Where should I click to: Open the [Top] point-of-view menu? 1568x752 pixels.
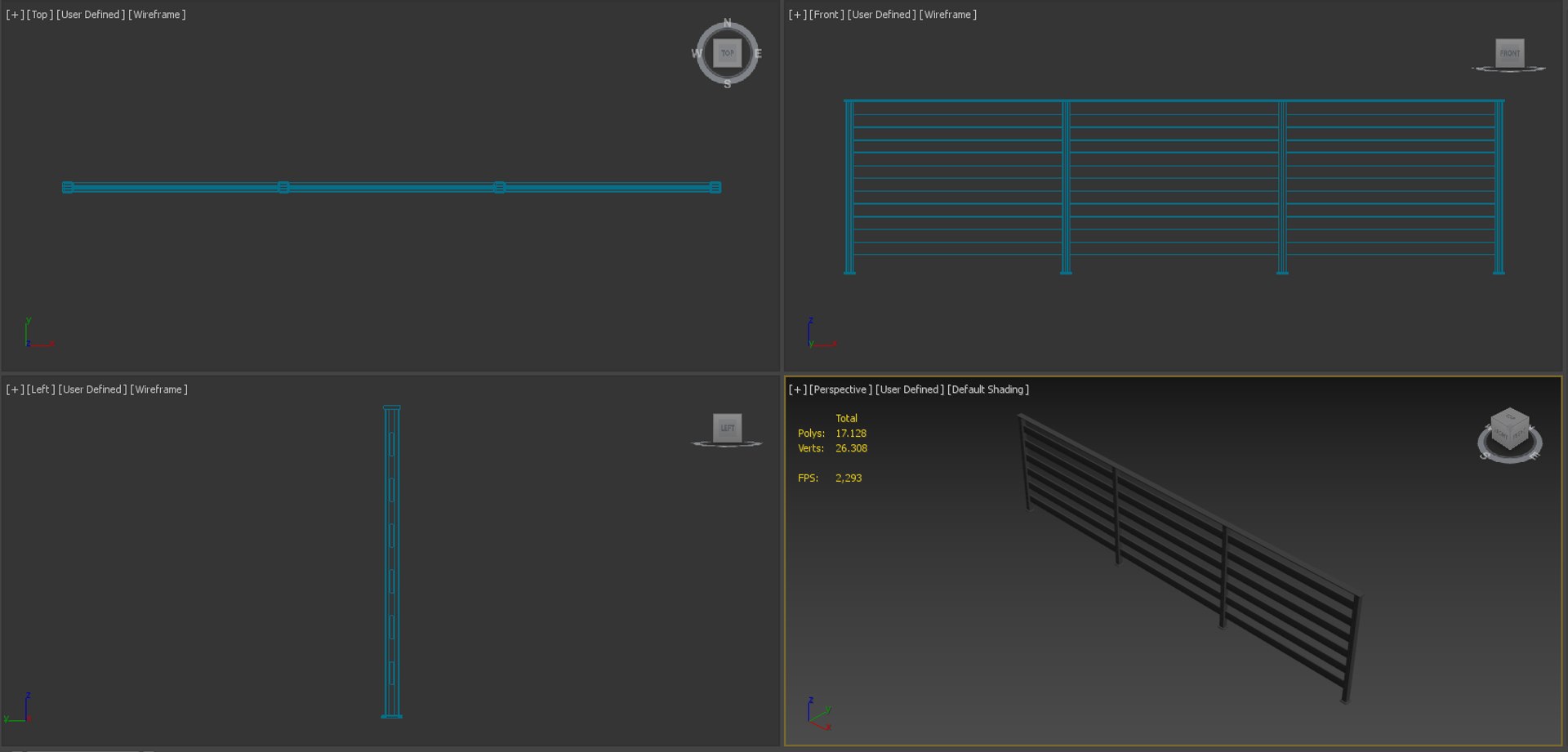(x=40, y=15)
